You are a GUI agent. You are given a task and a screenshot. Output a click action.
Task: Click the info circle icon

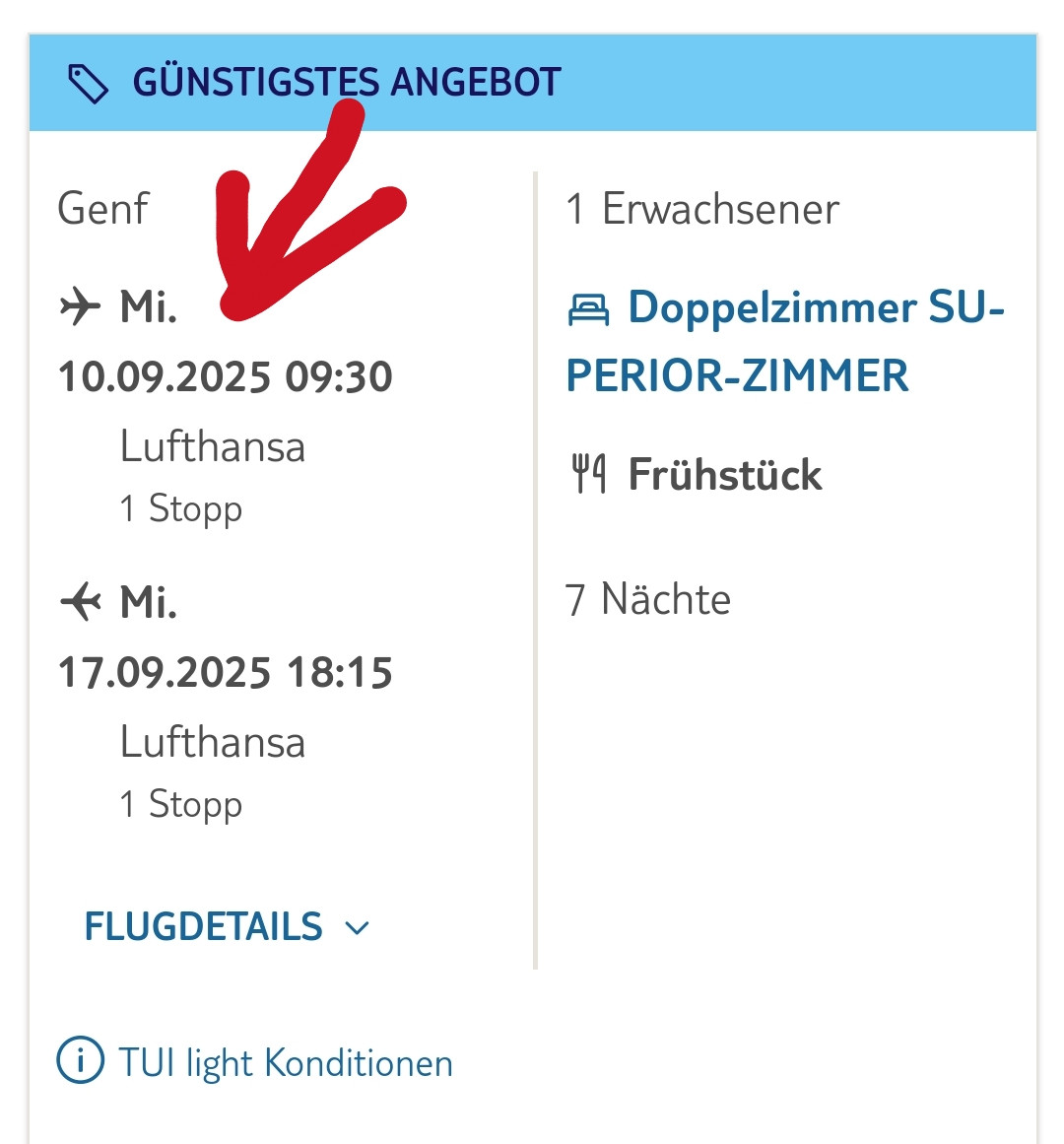[80, 1061]
